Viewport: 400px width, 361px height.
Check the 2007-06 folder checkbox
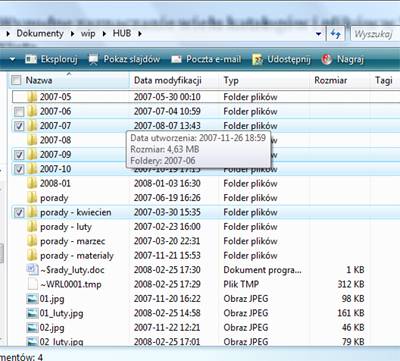(19, 111)
